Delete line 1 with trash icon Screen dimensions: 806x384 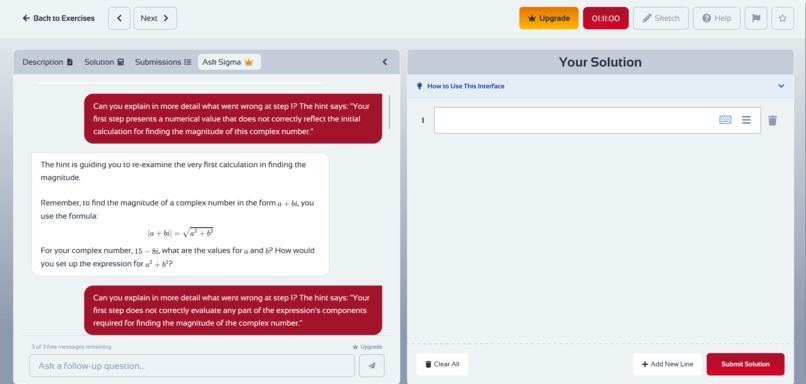[772, 120]
